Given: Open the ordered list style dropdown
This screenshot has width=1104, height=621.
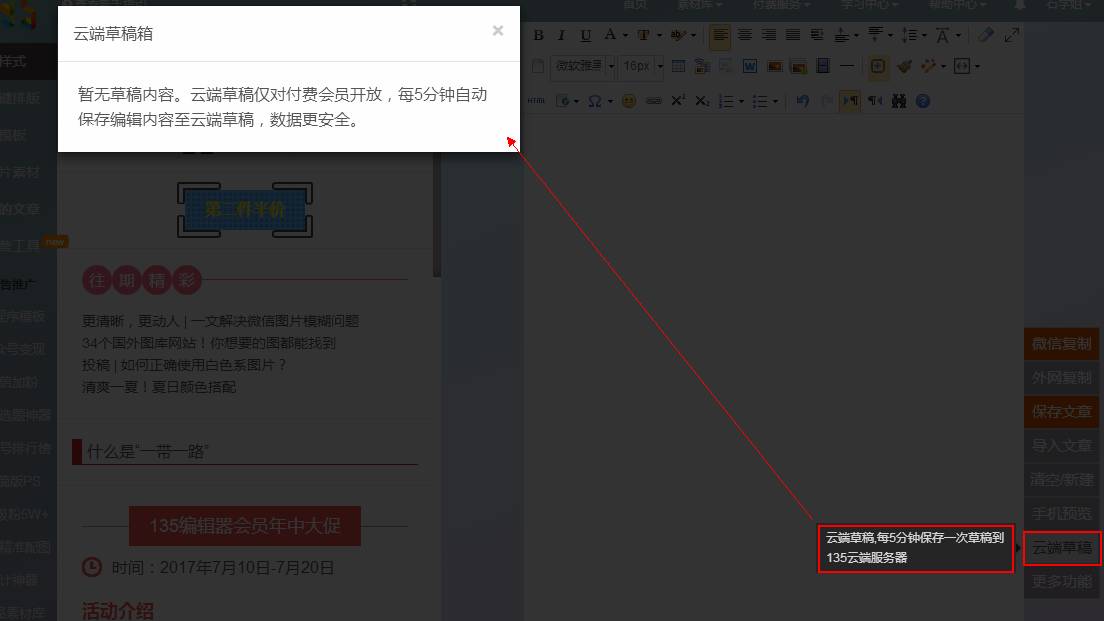Looking at the screenshot, I should pos(741,101).
